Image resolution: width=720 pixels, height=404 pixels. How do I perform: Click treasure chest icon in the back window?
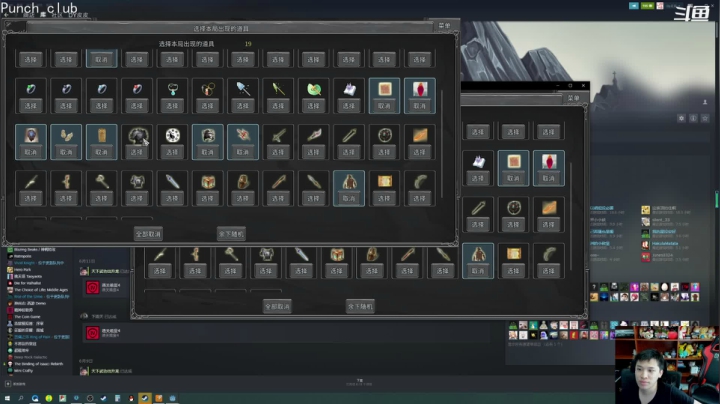pos(337,254)
